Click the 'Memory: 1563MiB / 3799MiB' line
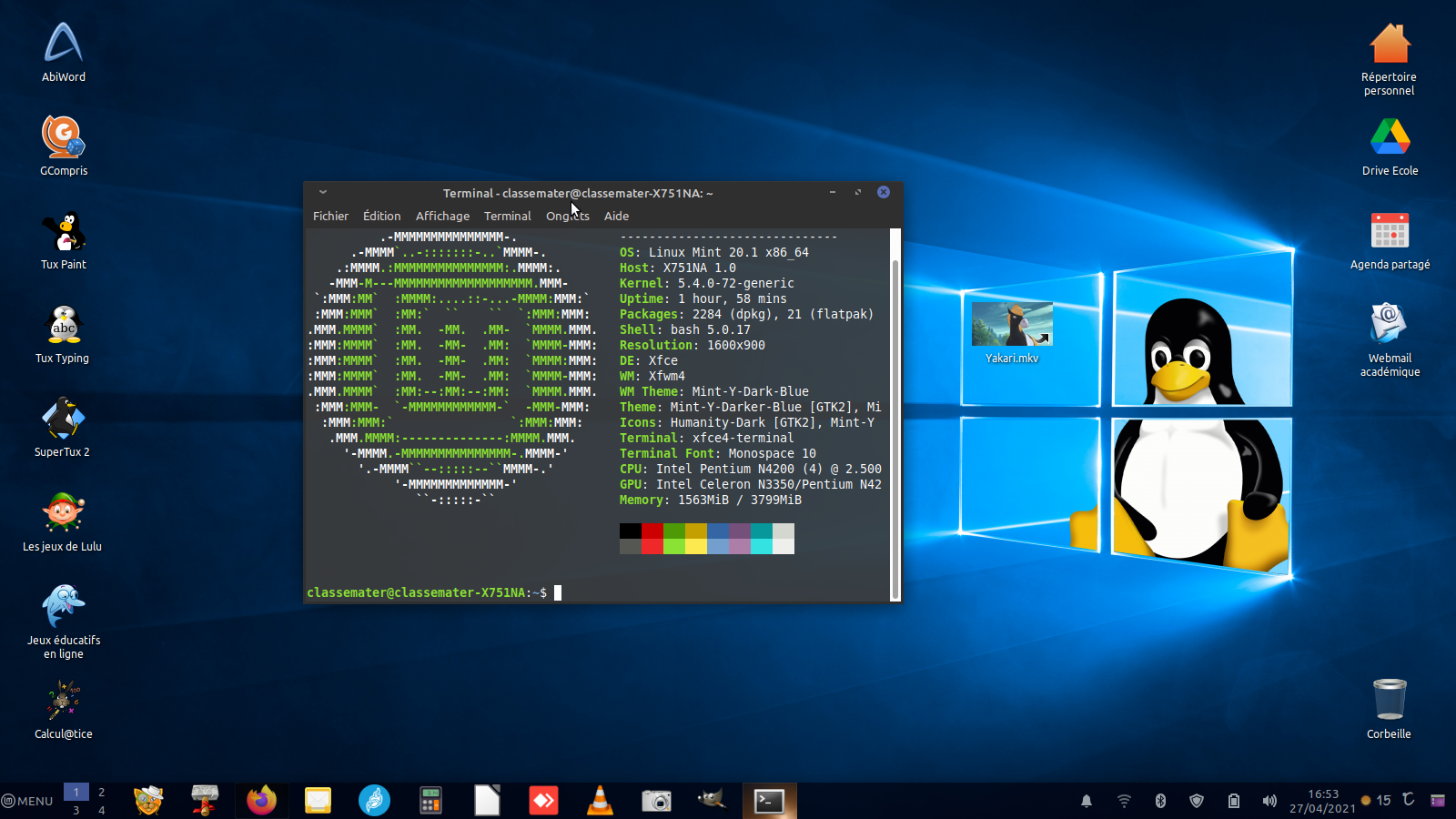1456x819 pixels. pos(711,500)
